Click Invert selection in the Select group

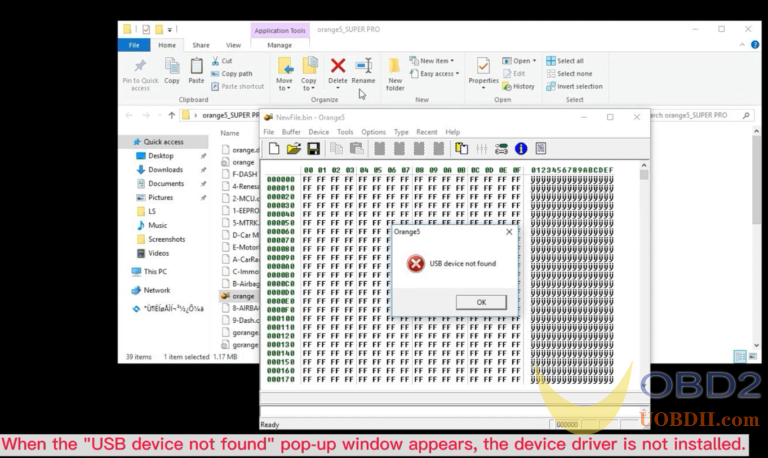579,86
